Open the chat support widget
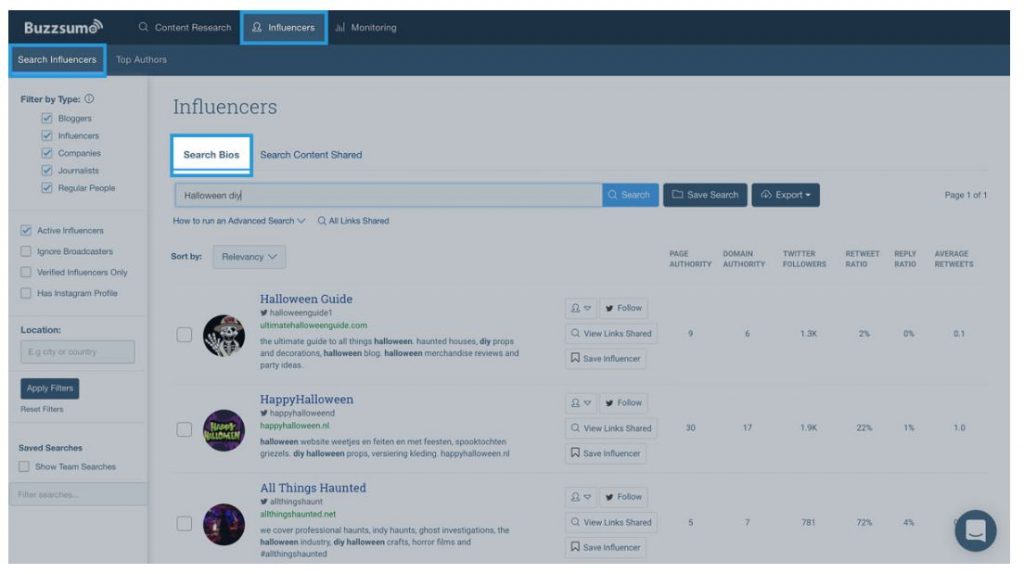The width and height of the screenshot is (1024, 574). tap(975, 530)
